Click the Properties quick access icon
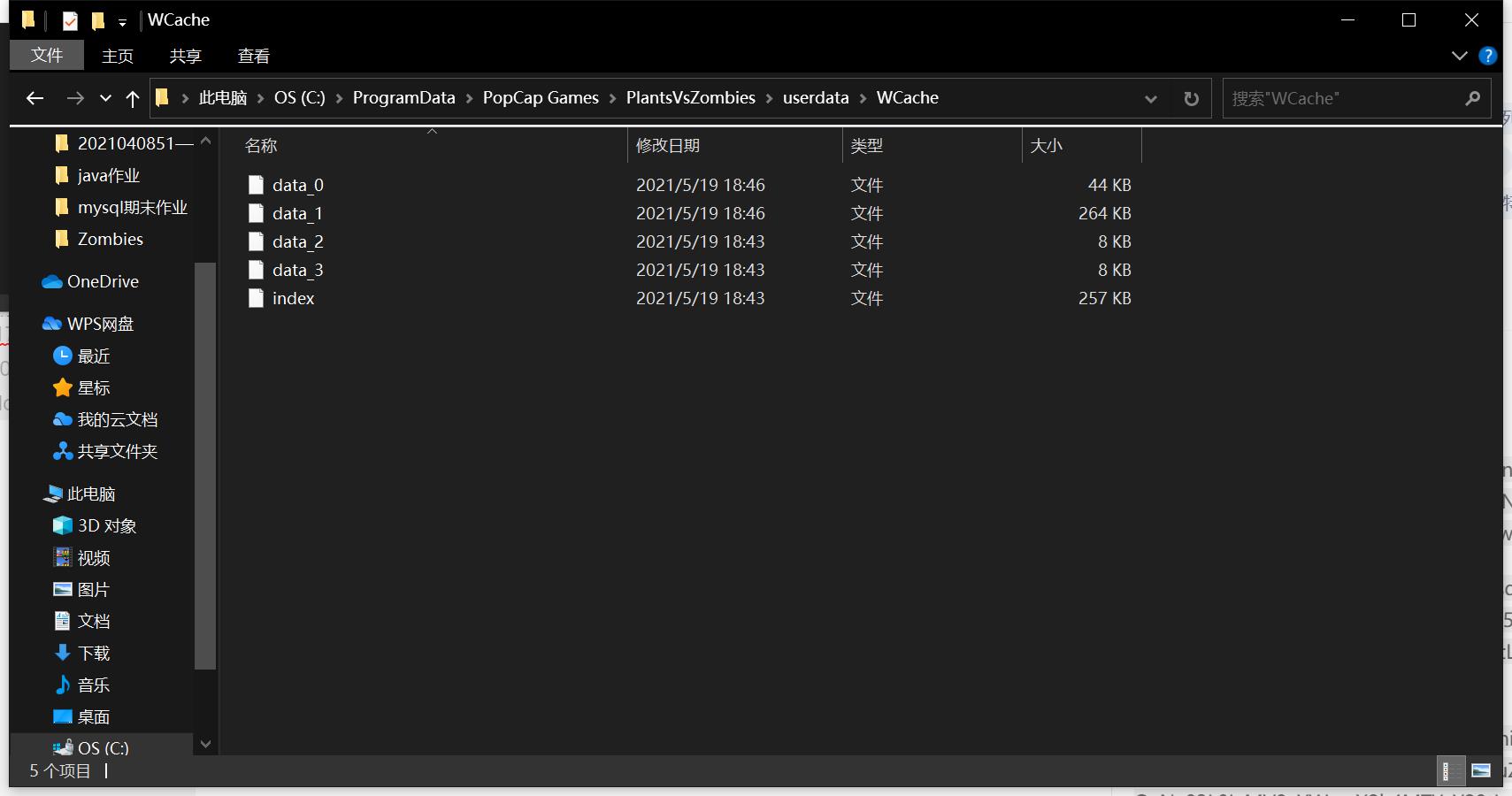Image resolution: width=1512 pixels, height=796 pixels. click(71, 20)
